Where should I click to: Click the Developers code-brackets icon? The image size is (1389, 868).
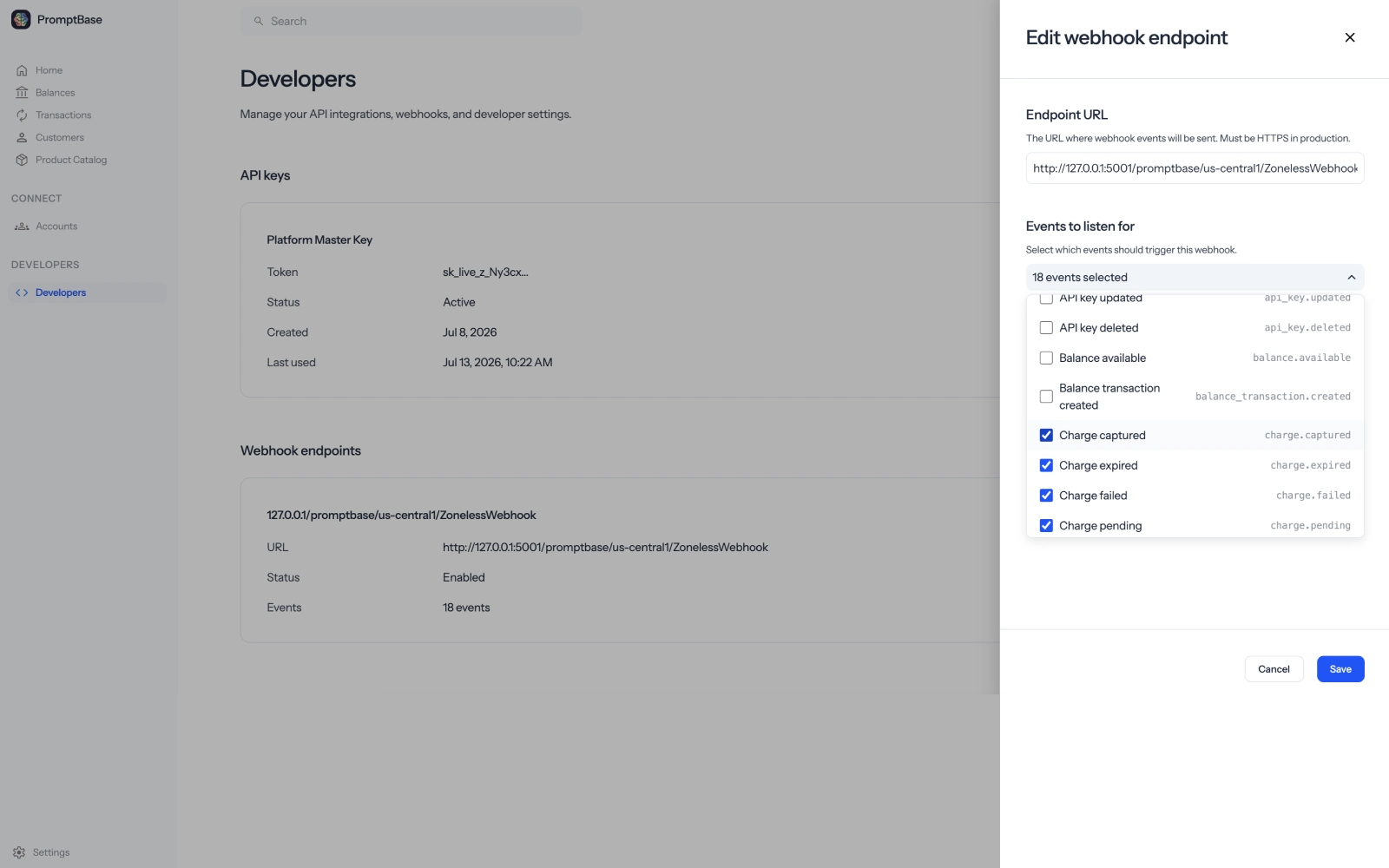coord(22,293)
